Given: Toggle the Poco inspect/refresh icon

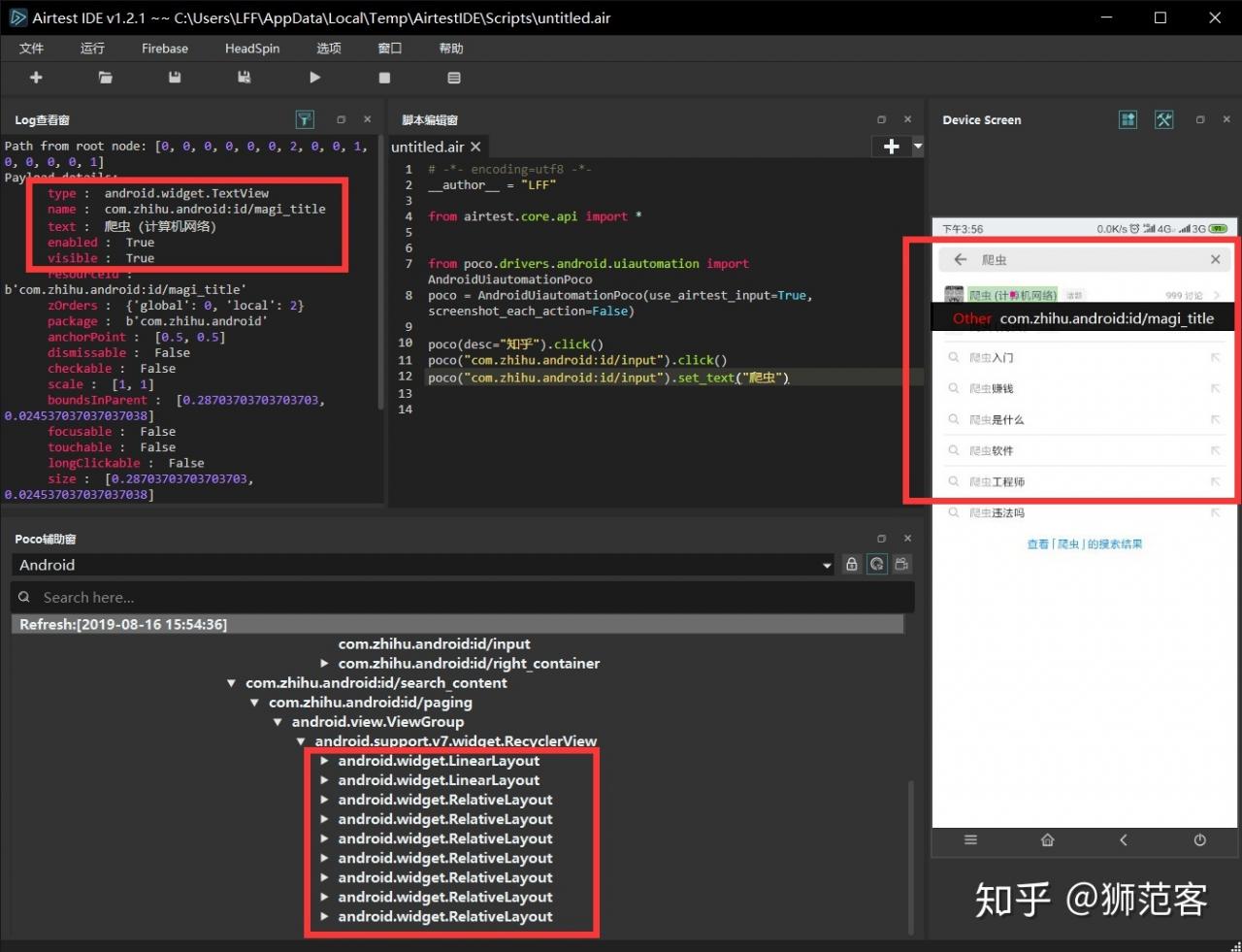Looking at the screenshot, I should click(877, 564).
